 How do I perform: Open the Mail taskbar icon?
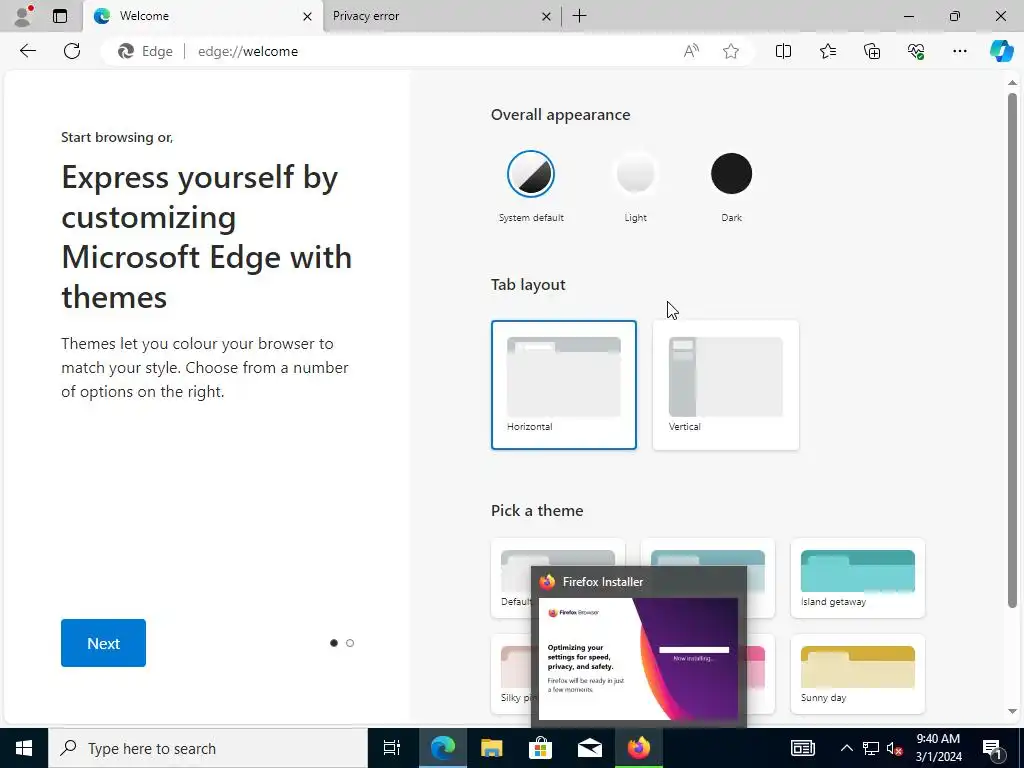coord(589,748)
